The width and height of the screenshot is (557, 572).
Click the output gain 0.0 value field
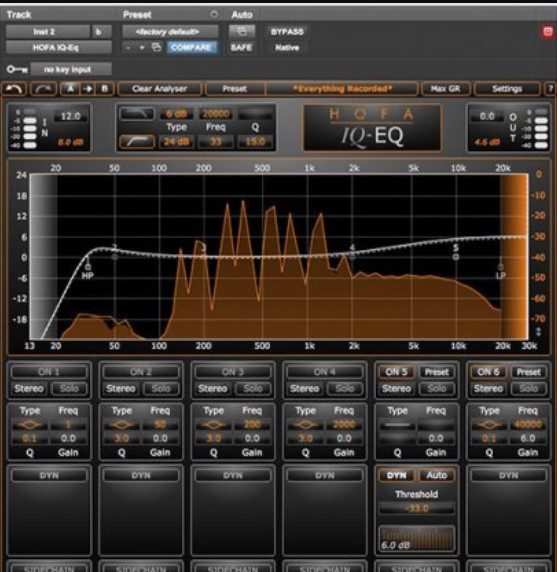click(487, 116)
